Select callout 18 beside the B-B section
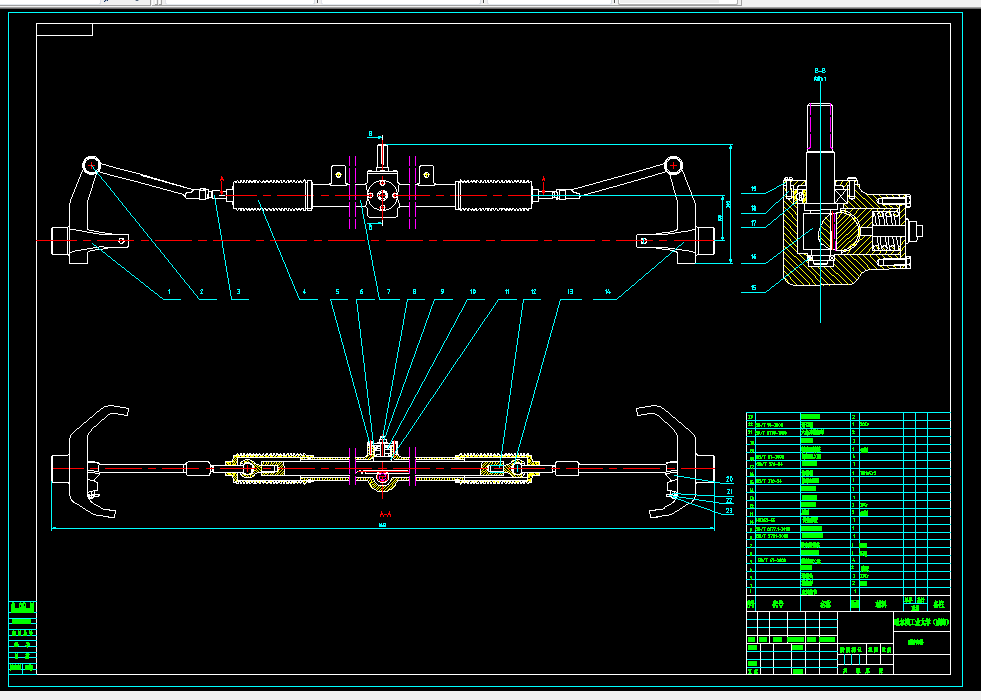The image size is (981, 700). click(754, 208)
